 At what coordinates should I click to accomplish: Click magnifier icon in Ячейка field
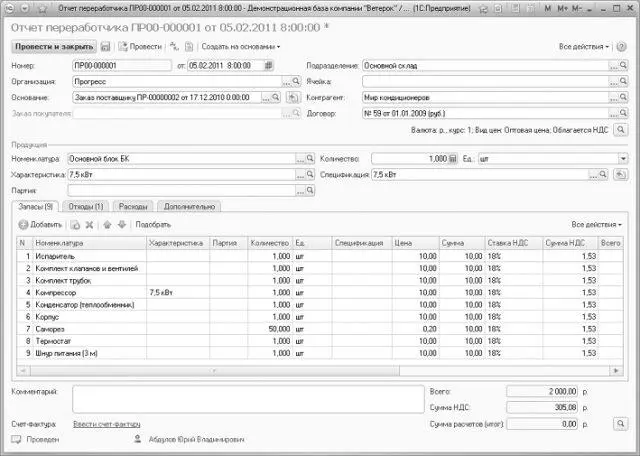623,81
